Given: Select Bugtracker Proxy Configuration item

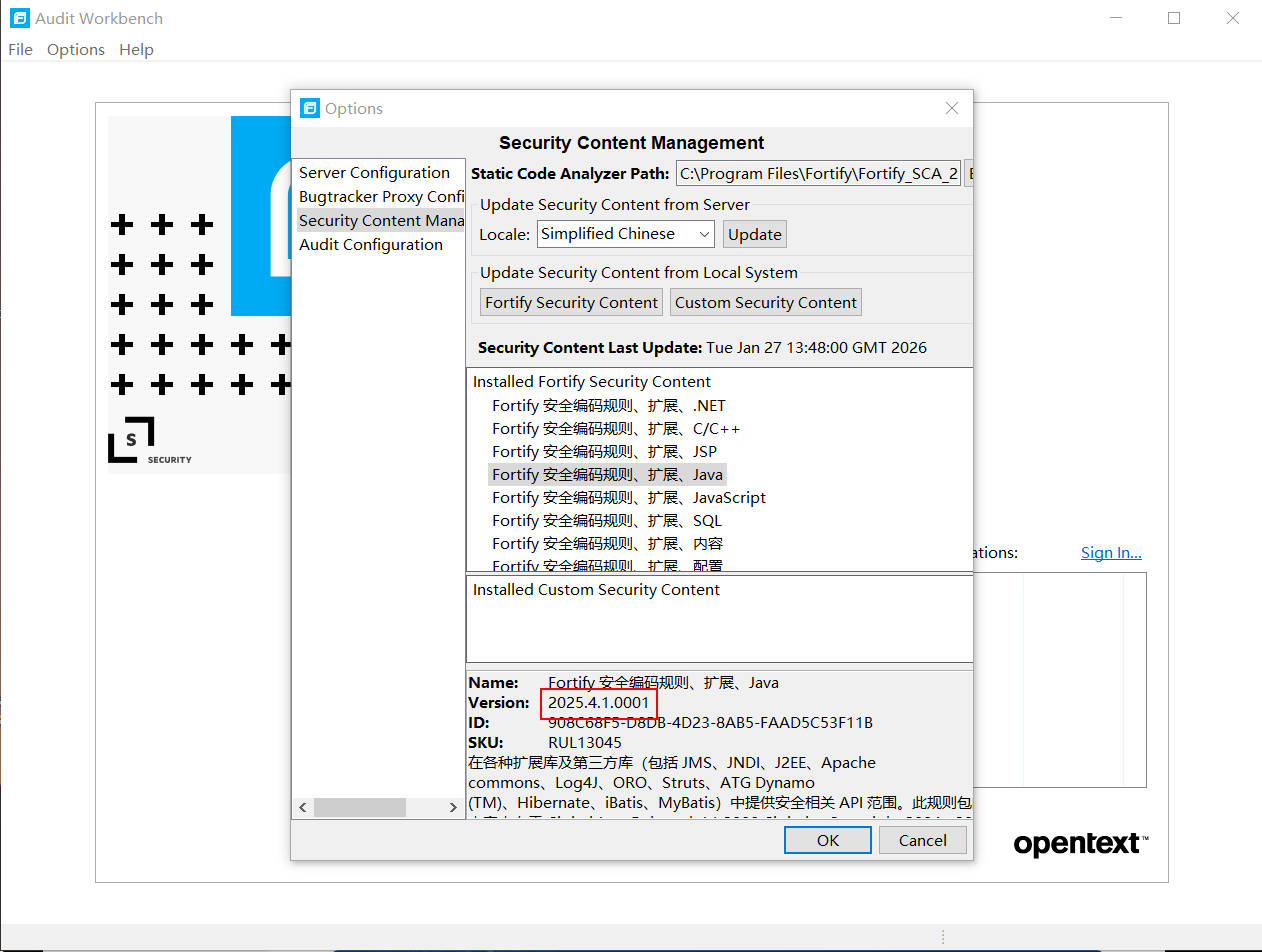Looking at the screenshot, I should (x=382, y=196).
